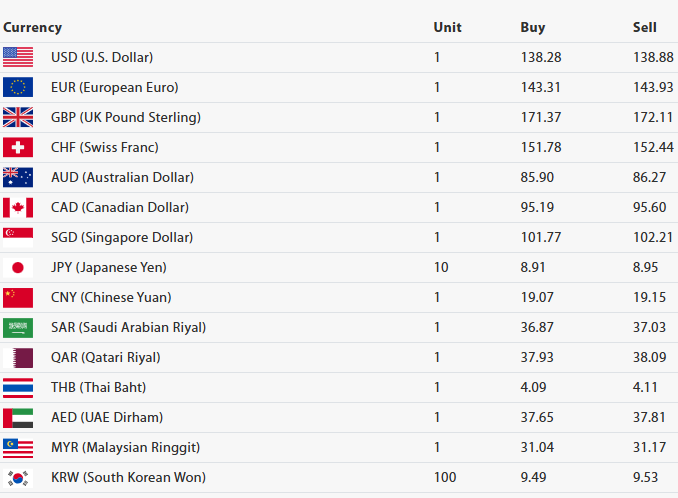Click the European Union flag icon
The height and width of the screenshot is (498, 678).
click(18, 88)
